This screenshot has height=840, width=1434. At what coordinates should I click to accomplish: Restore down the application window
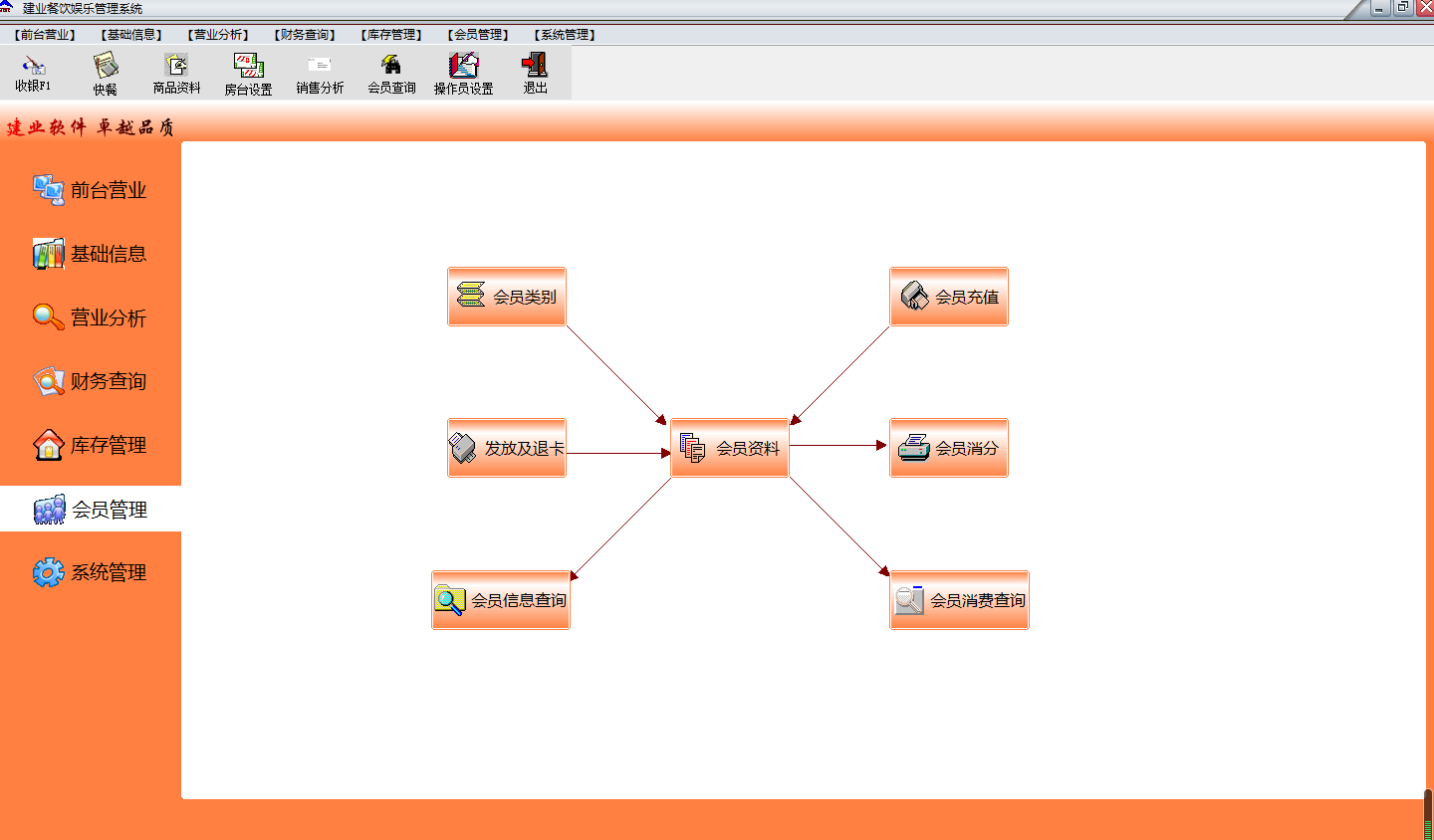(1403, 8)
